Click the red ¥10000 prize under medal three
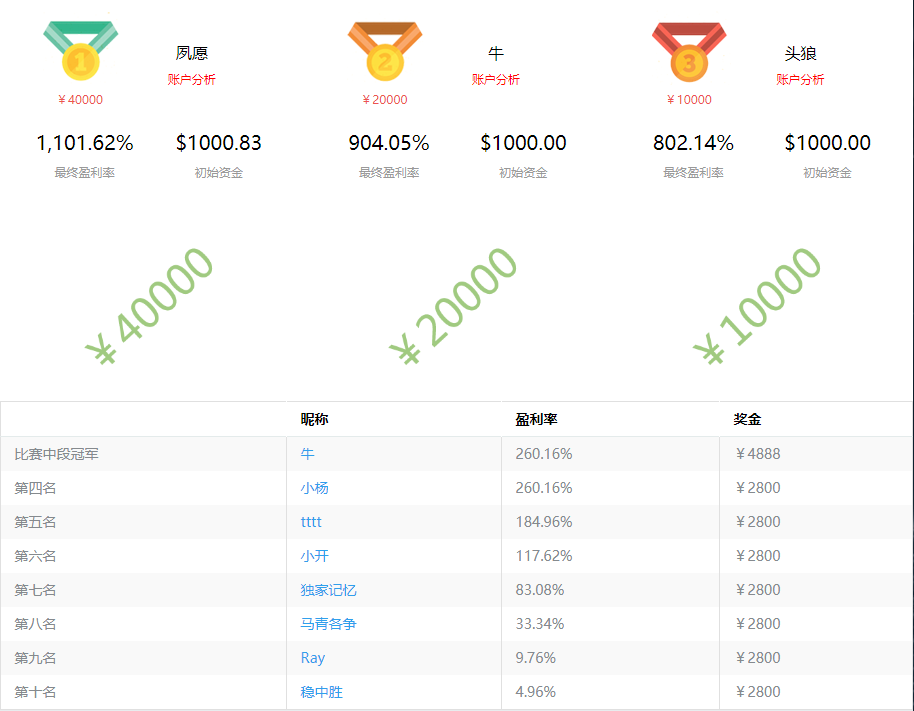This screenshot has width=914, height=711. [x=689, y=100]
